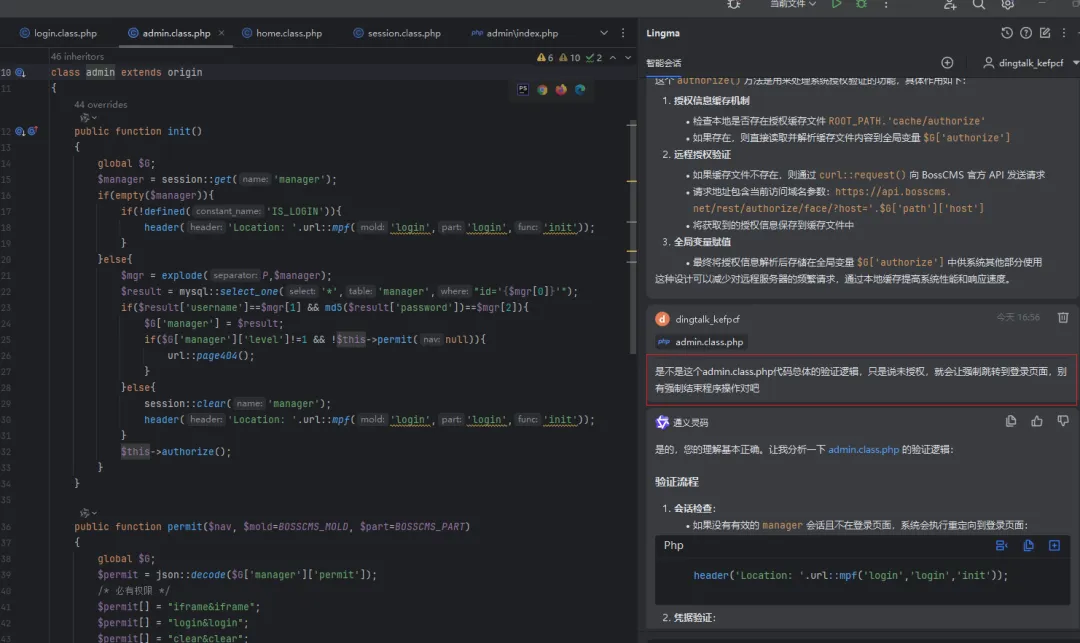Screen dimensions: 1080x643
Task: Close the admin.class.php tab
Action: (x=221, y=33)
